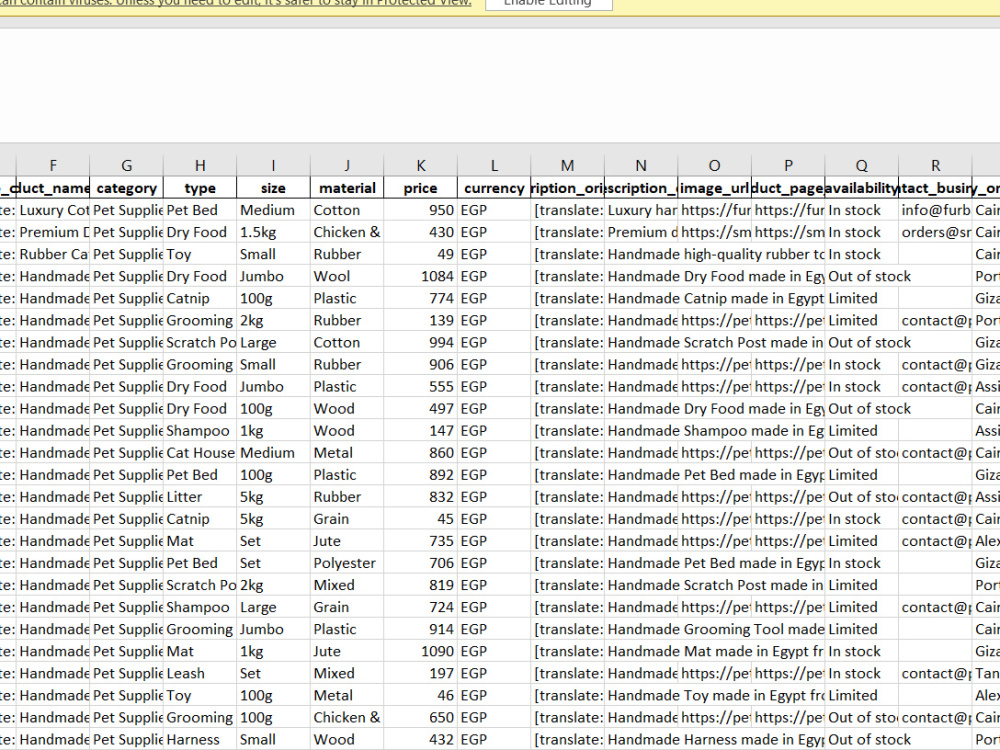The height and width of the screenshot is (750, 1000).
Task: Select the 'Cotton' cell in Luxury row
Action: (347, 210)
